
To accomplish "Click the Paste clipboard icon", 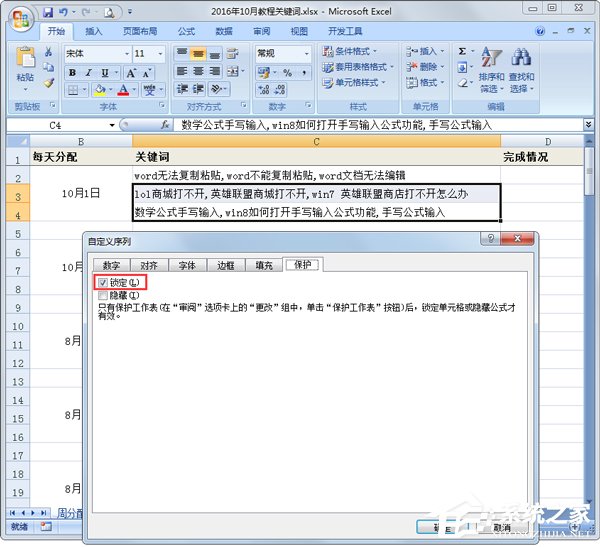I will coord(24,62).
